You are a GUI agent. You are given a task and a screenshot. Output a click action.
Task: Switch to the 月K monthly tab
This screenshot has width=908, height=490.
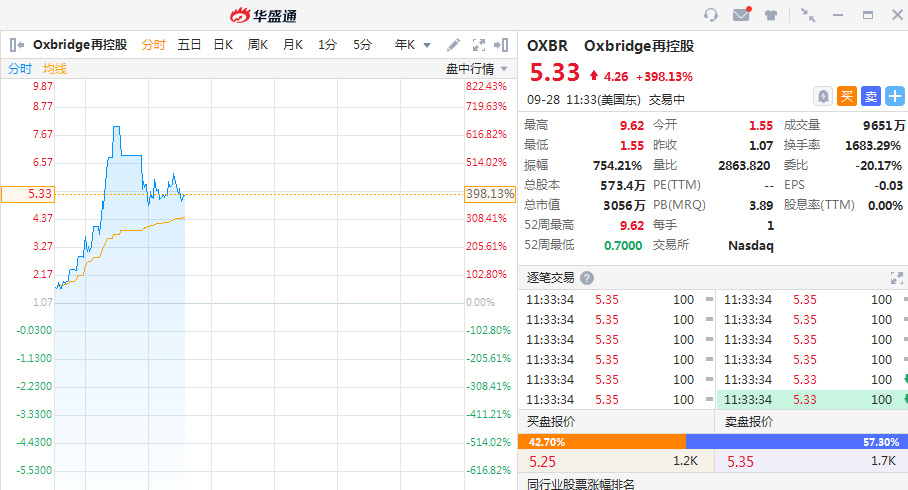tap(292, 45)
